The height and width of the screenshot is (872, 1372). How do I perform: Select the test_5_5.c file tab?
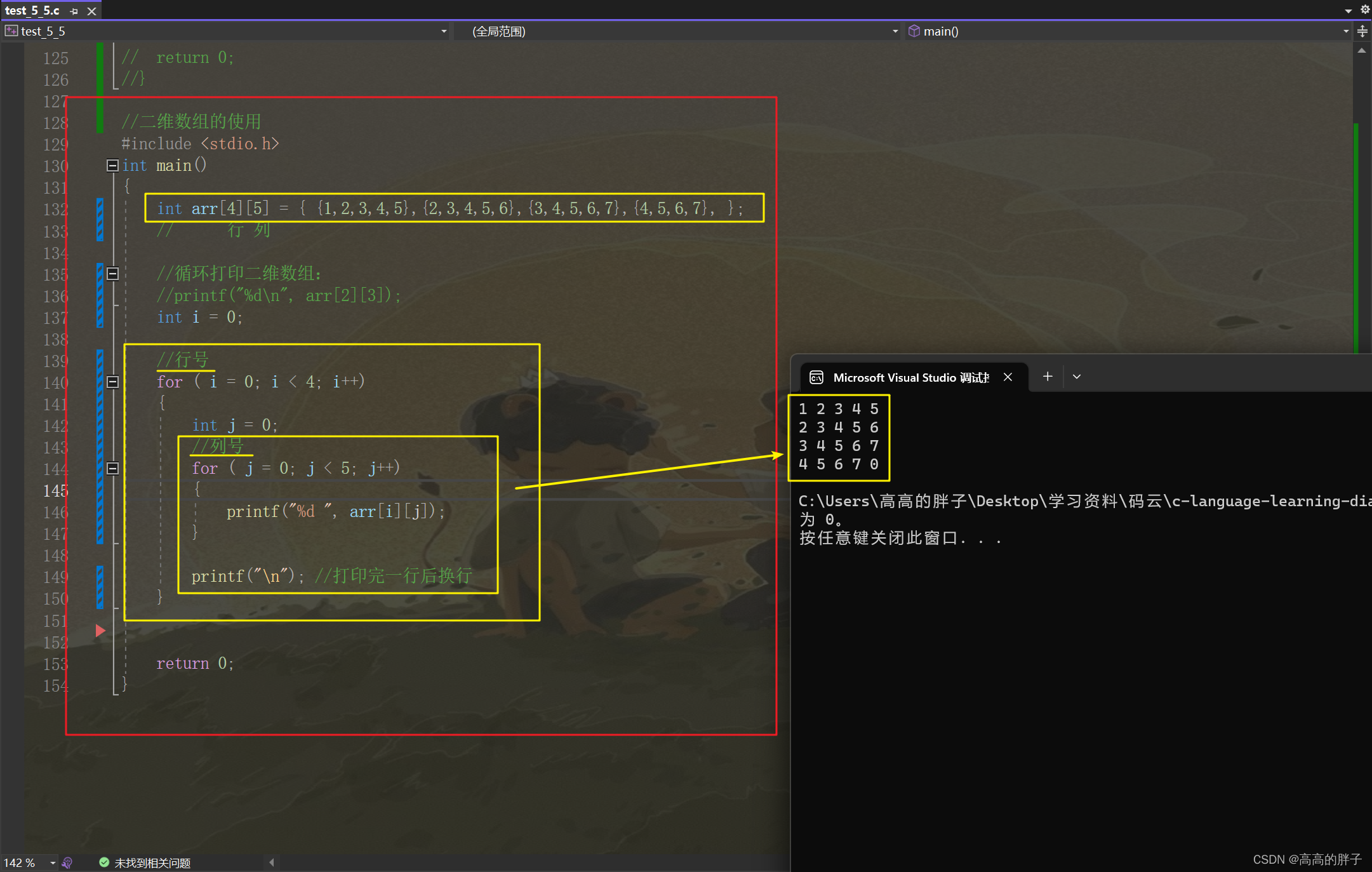point(33,11)
